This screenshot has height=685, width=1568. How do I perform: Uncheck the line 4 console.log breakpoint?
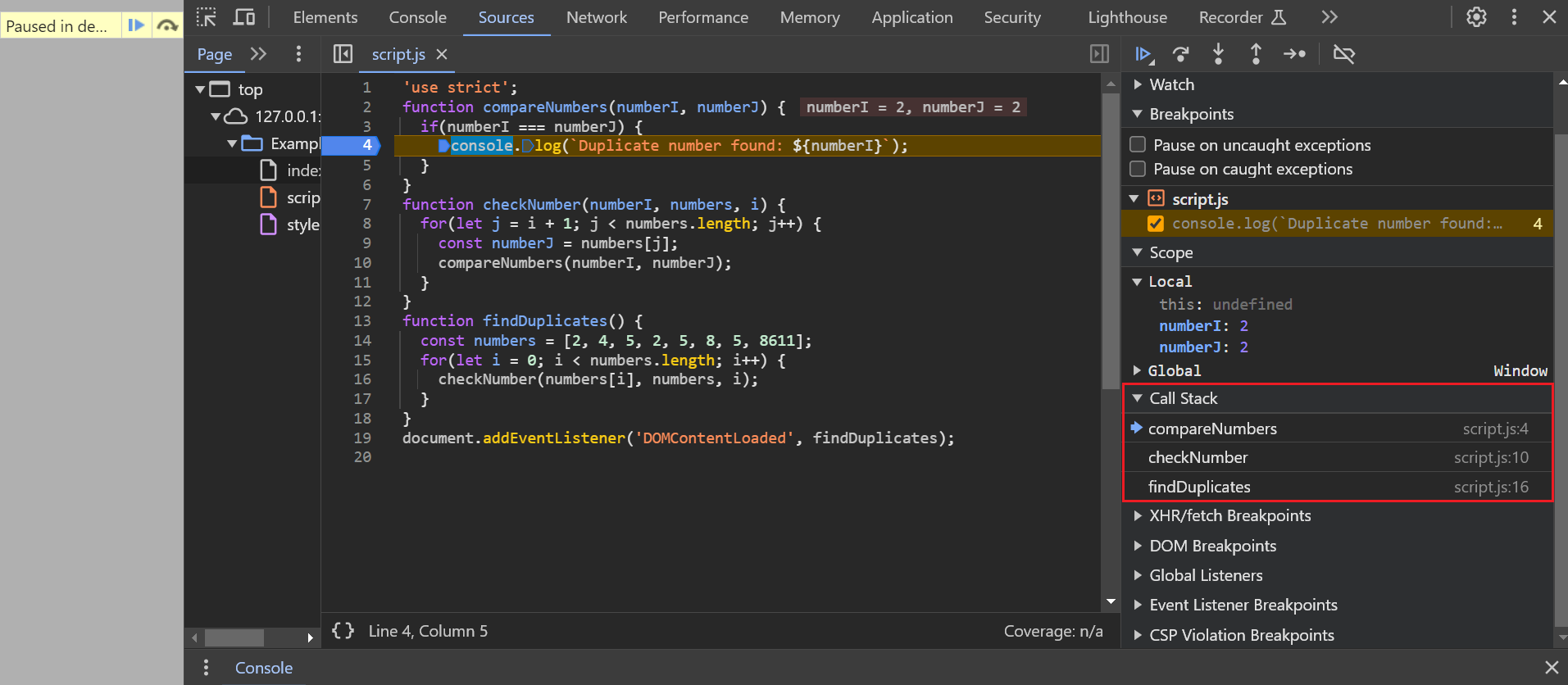tap(1156, 224)
